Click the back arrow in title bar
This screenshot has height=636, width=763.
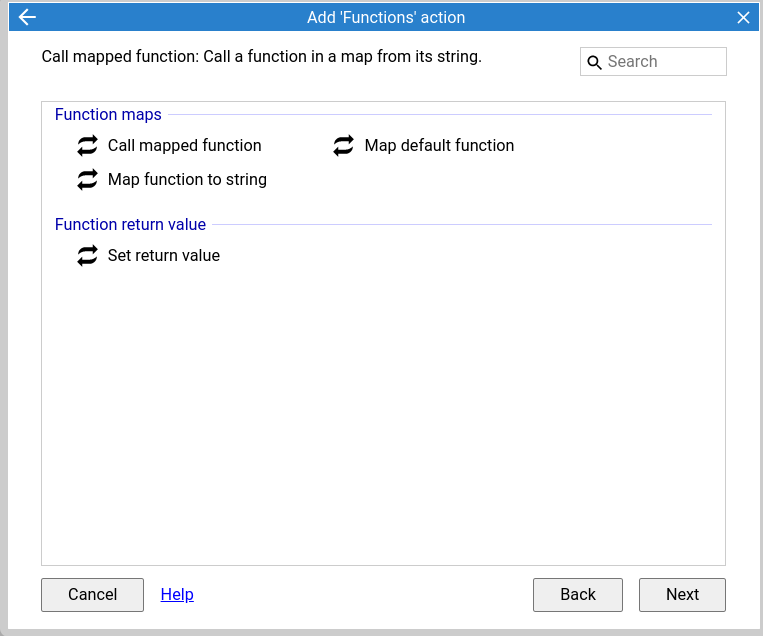point(27,18)
